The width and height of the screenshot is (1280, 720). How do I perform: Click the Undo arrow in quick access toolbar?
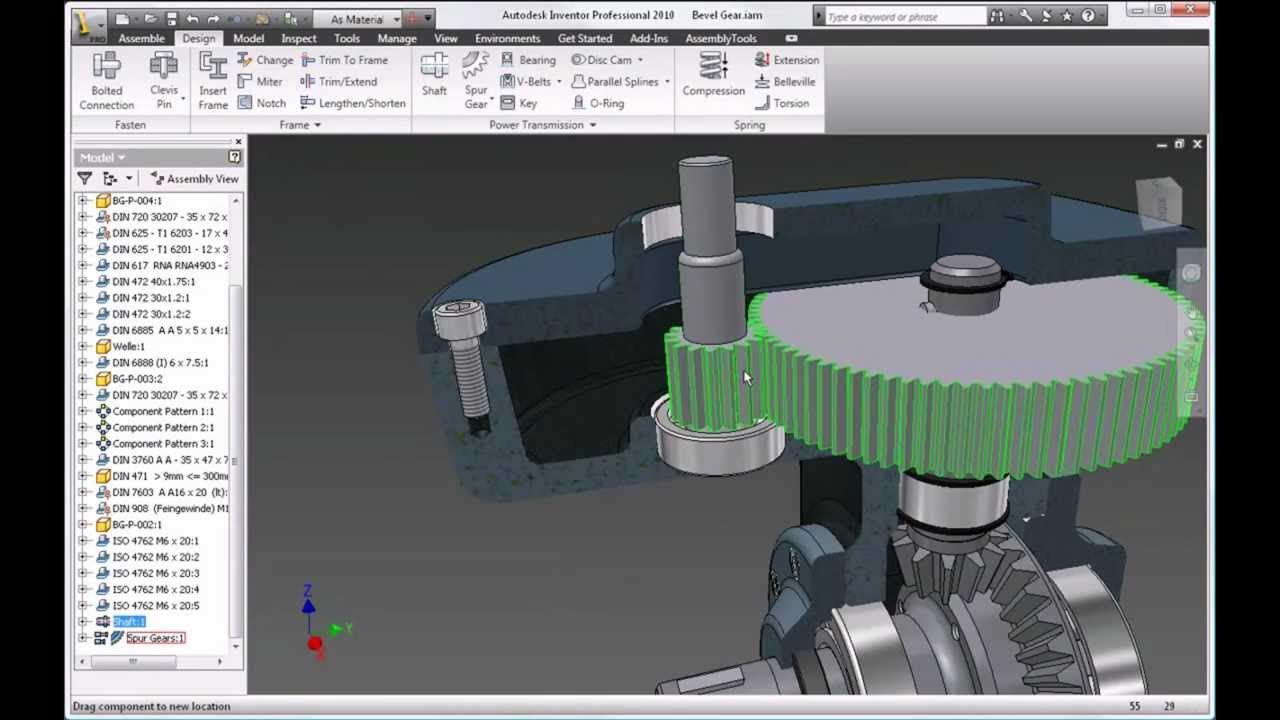193,19
